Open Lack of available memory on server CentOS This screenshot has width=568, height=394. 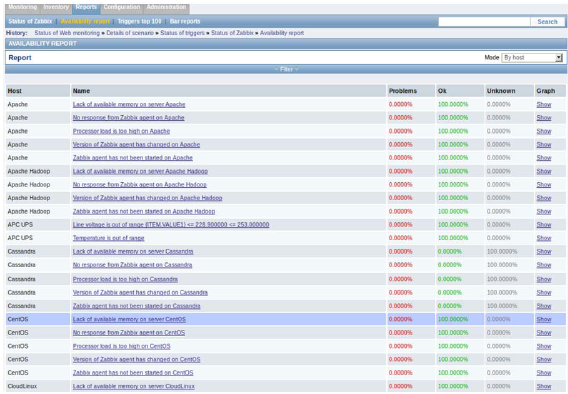tap(129, 319)
